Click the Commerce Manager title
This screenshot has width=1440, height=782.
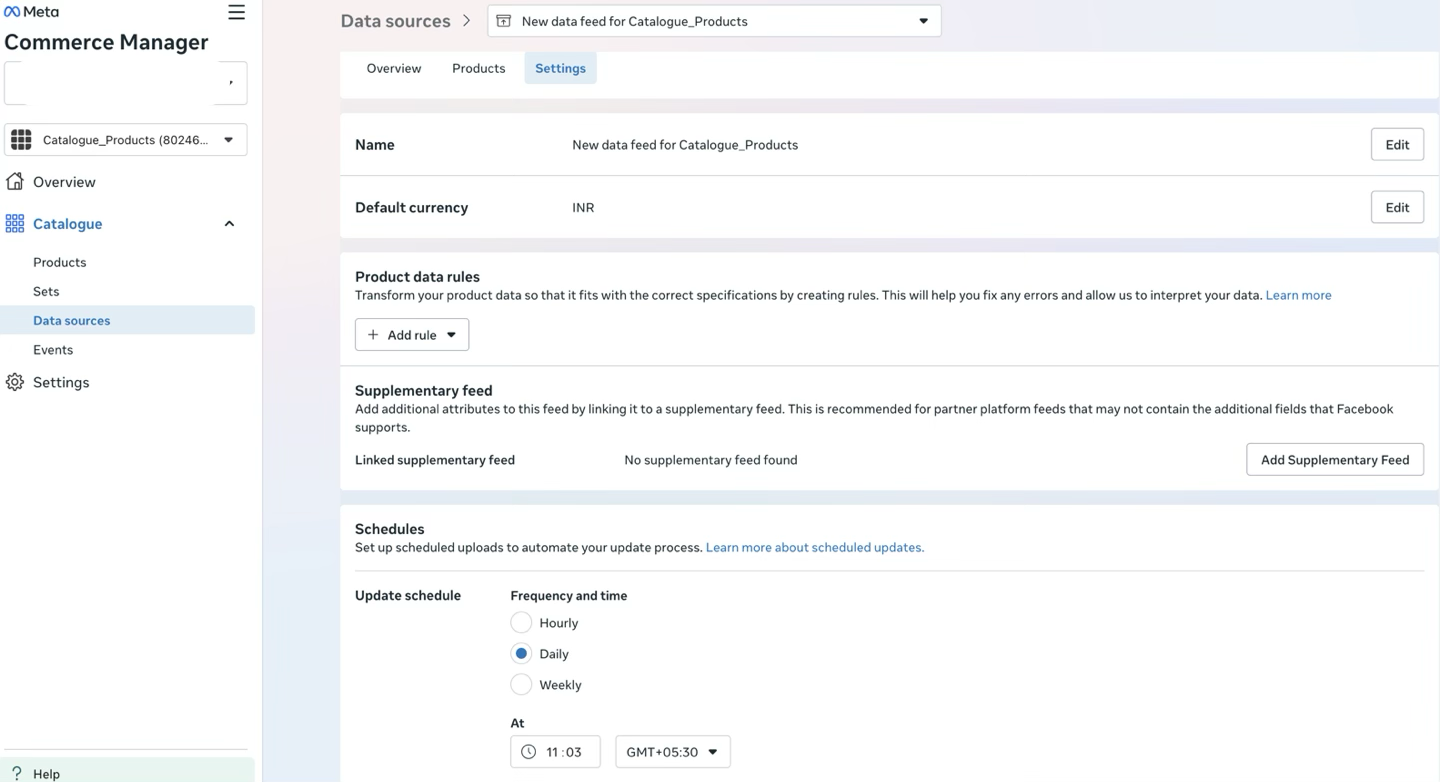(106, 42)
